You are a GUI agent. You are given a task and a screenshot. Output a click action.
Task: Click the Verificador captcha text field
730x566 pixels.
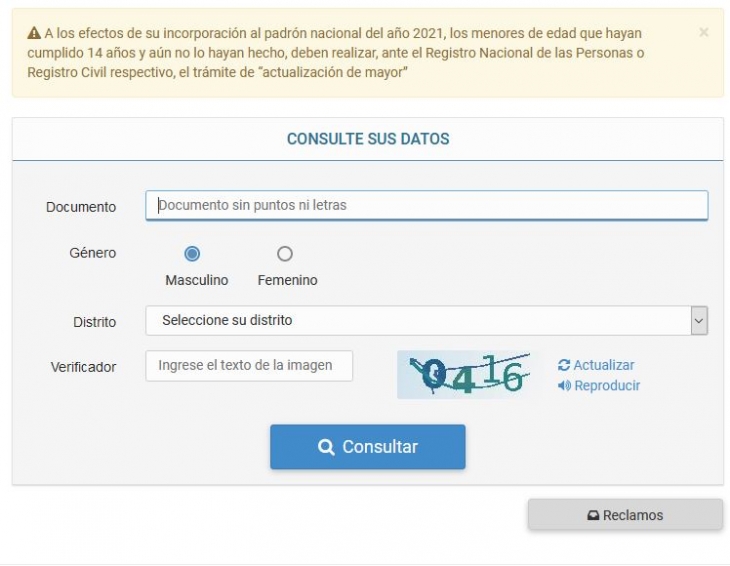[x=249, y=366]
